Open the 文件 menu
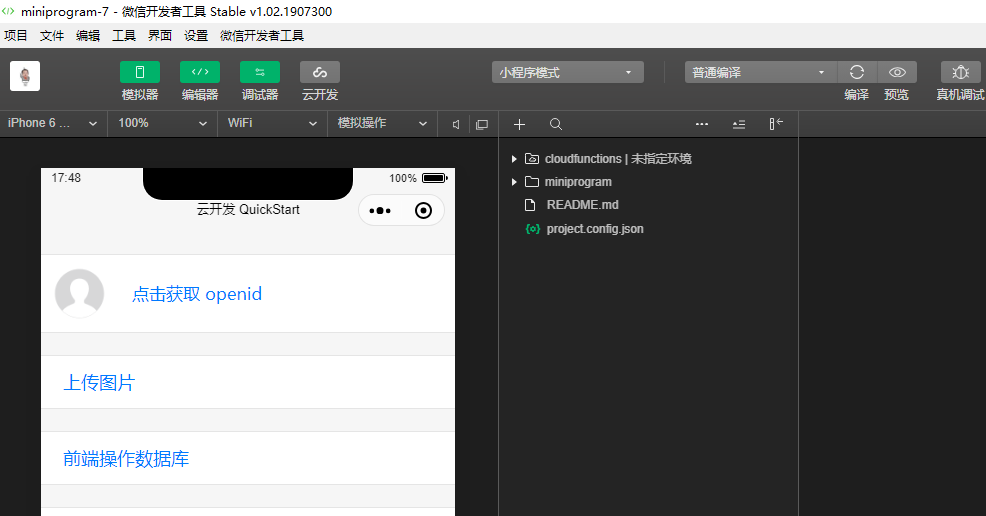The width and height of the screenshot is (986, 516). click(x=52, y=36)
